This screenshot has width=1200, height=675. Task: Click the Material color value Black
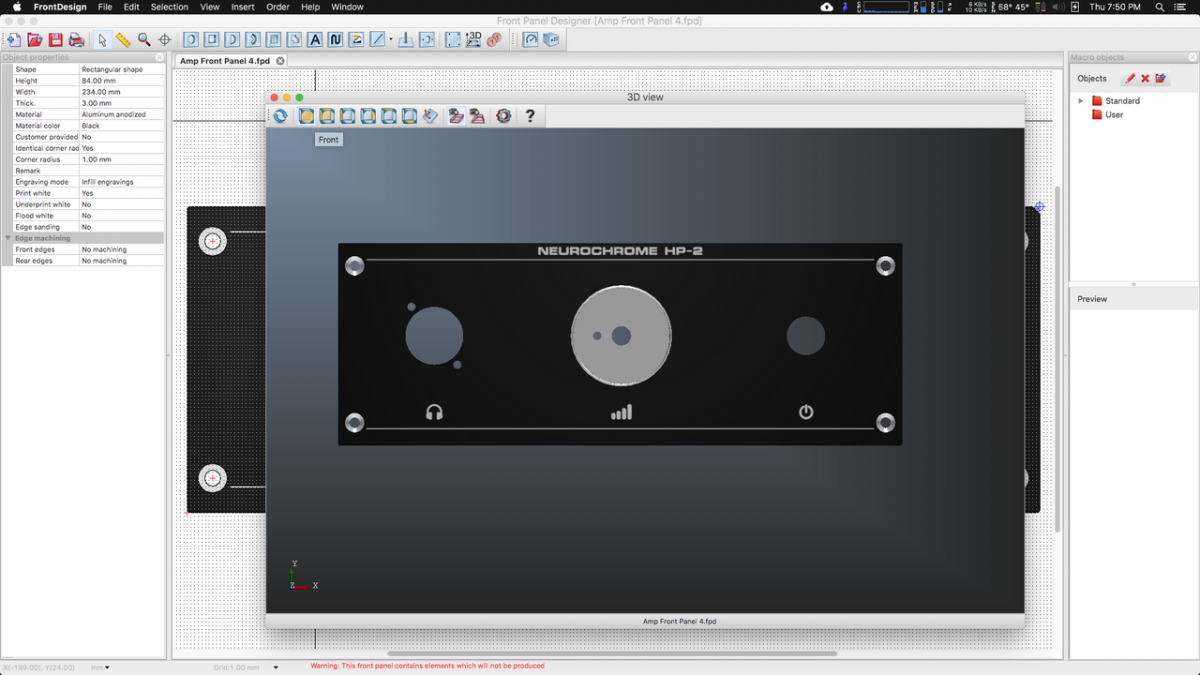[91, 126]
